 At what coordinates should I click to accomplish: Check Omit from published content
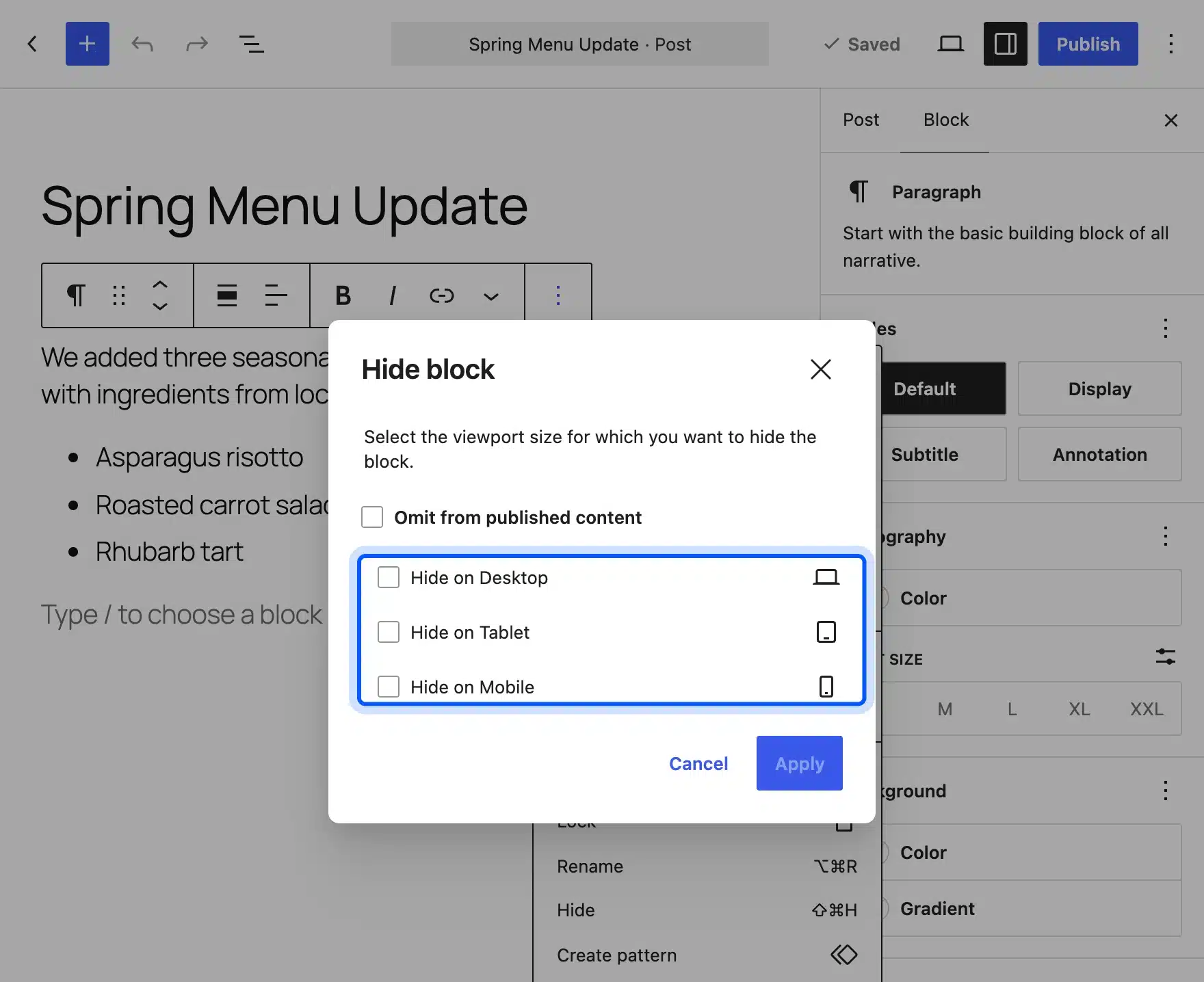(x=372, y=517)
